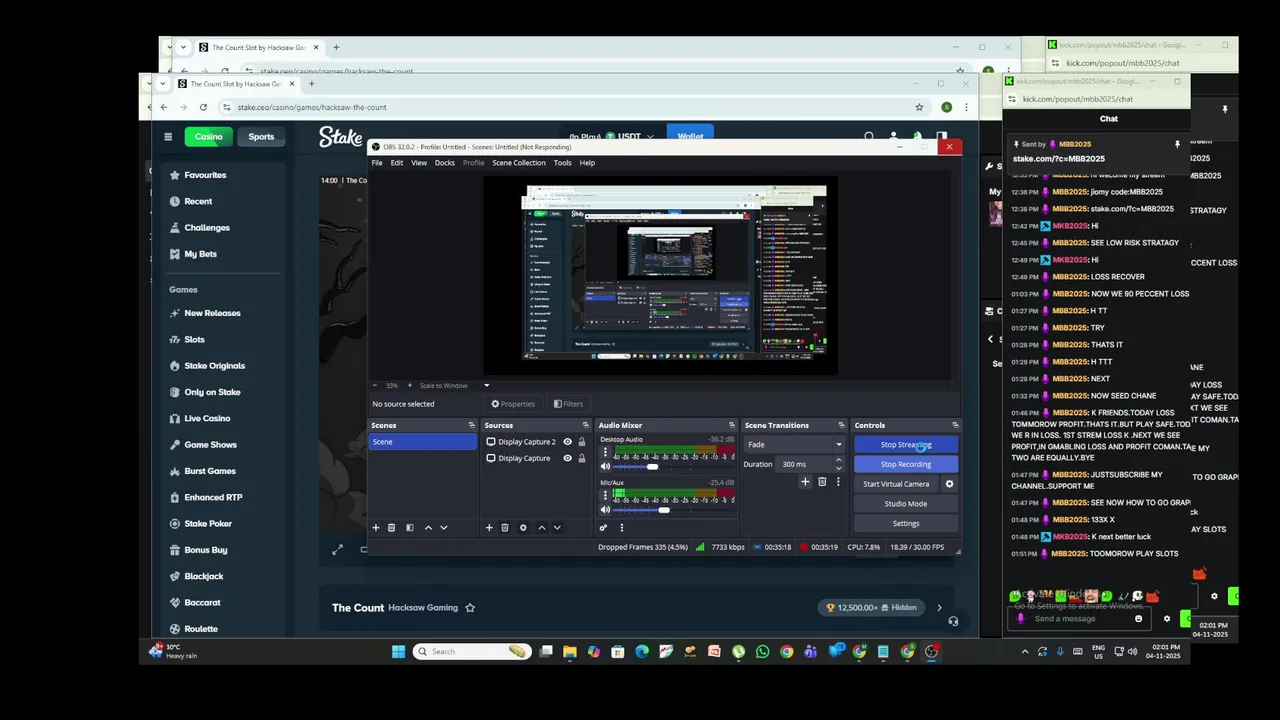Image resolution: width=1280 pixels, height=720 pixels.
Task: Click the source Properties button
Action: pyautogui.click(x=513, y=404)
